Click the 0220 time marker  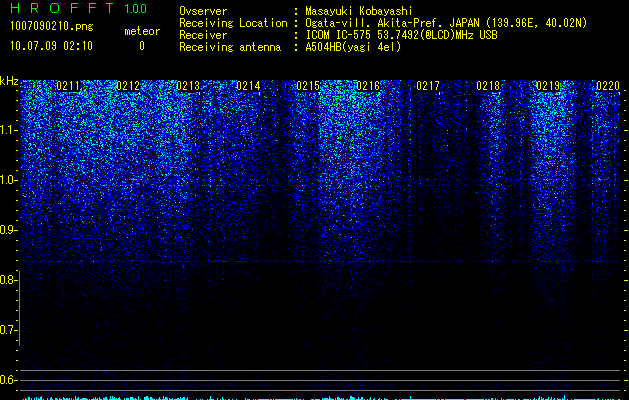point(608,86)
